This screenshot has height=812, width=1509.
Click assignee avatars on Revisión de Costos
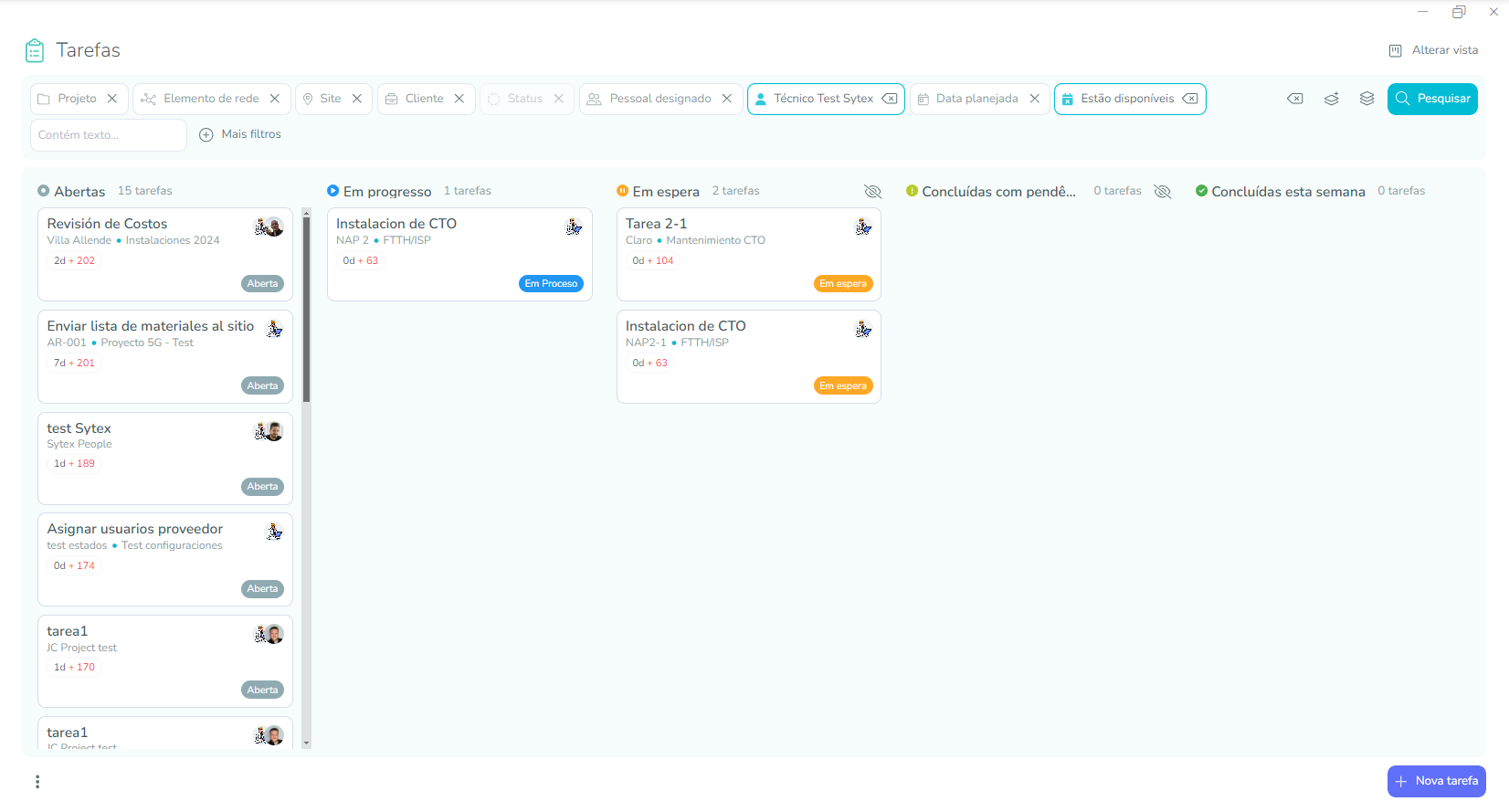click(269, 227)
